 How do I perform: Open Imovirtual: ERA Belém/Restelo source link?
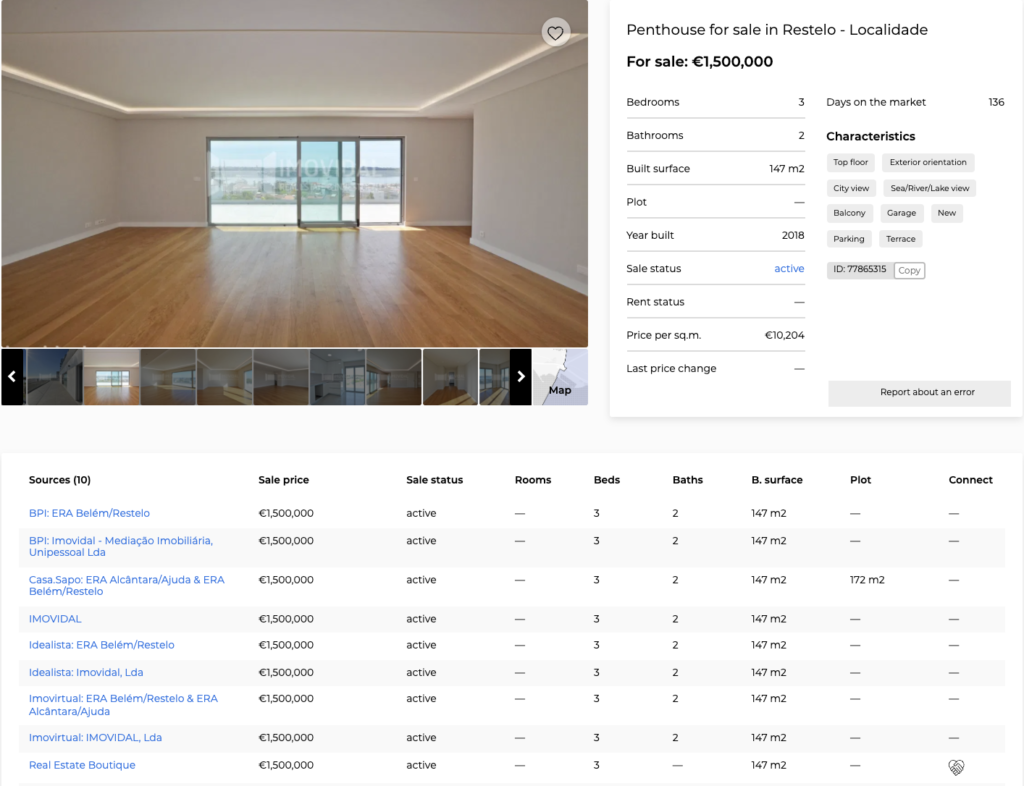[123, 705]
